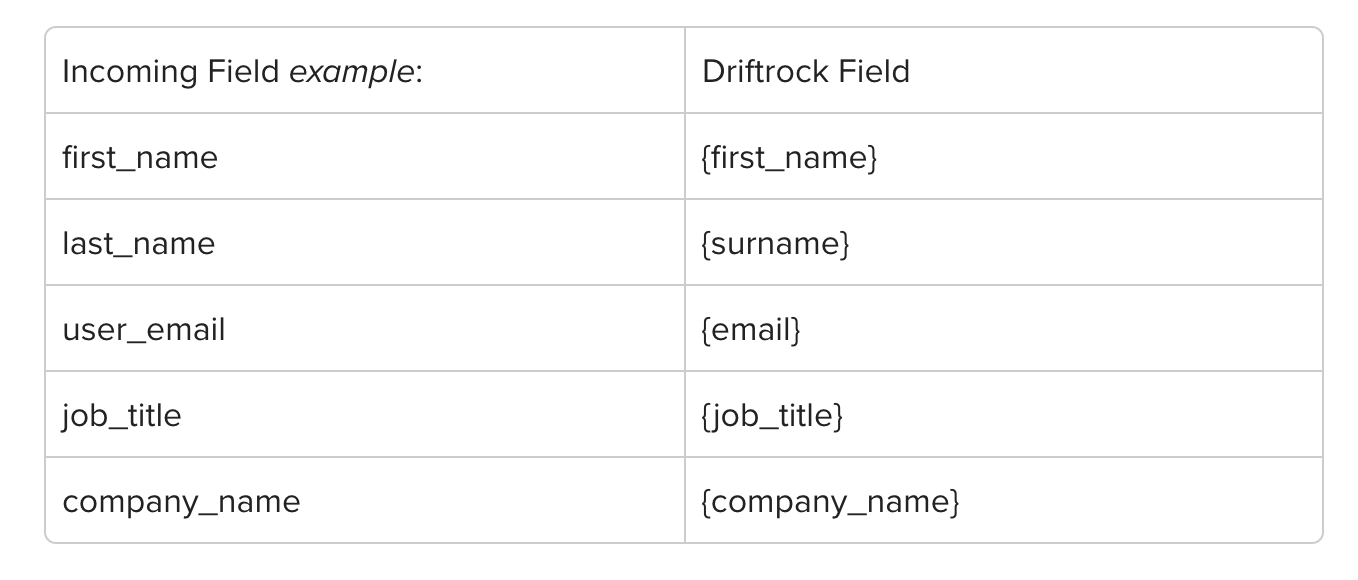Screen dimensions: 1358x580
Task: Click the word 'Field' after 'Driftrock'
Action: 873,71
